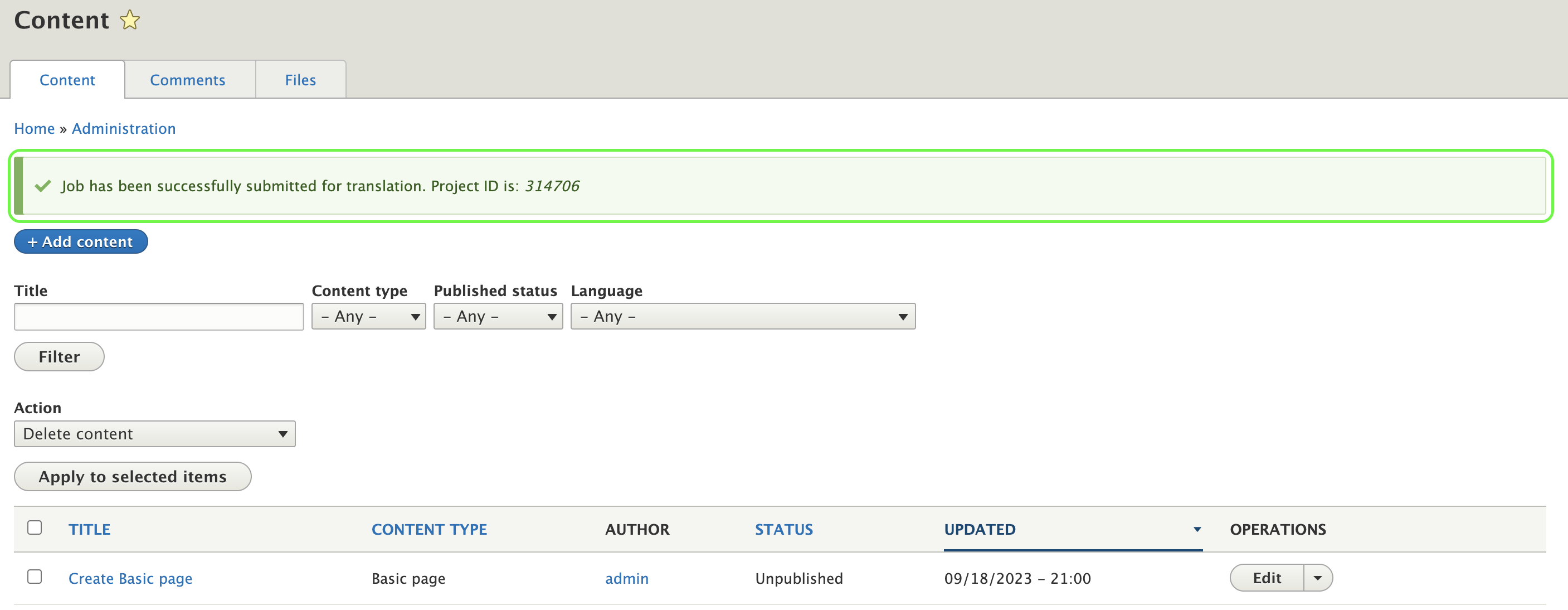Viewport: 1568px width, 610px height.
Task: Open the Language filter dropdown
Action: click(x=742, y=316)
